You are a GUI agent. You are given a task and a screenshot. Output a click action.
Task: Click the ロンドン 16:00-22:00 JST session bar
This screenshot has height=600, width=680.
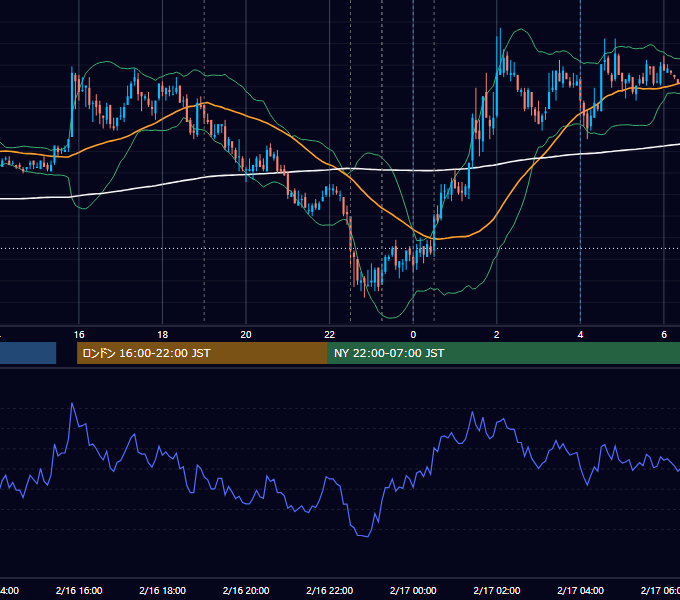(x=202, y=353)
